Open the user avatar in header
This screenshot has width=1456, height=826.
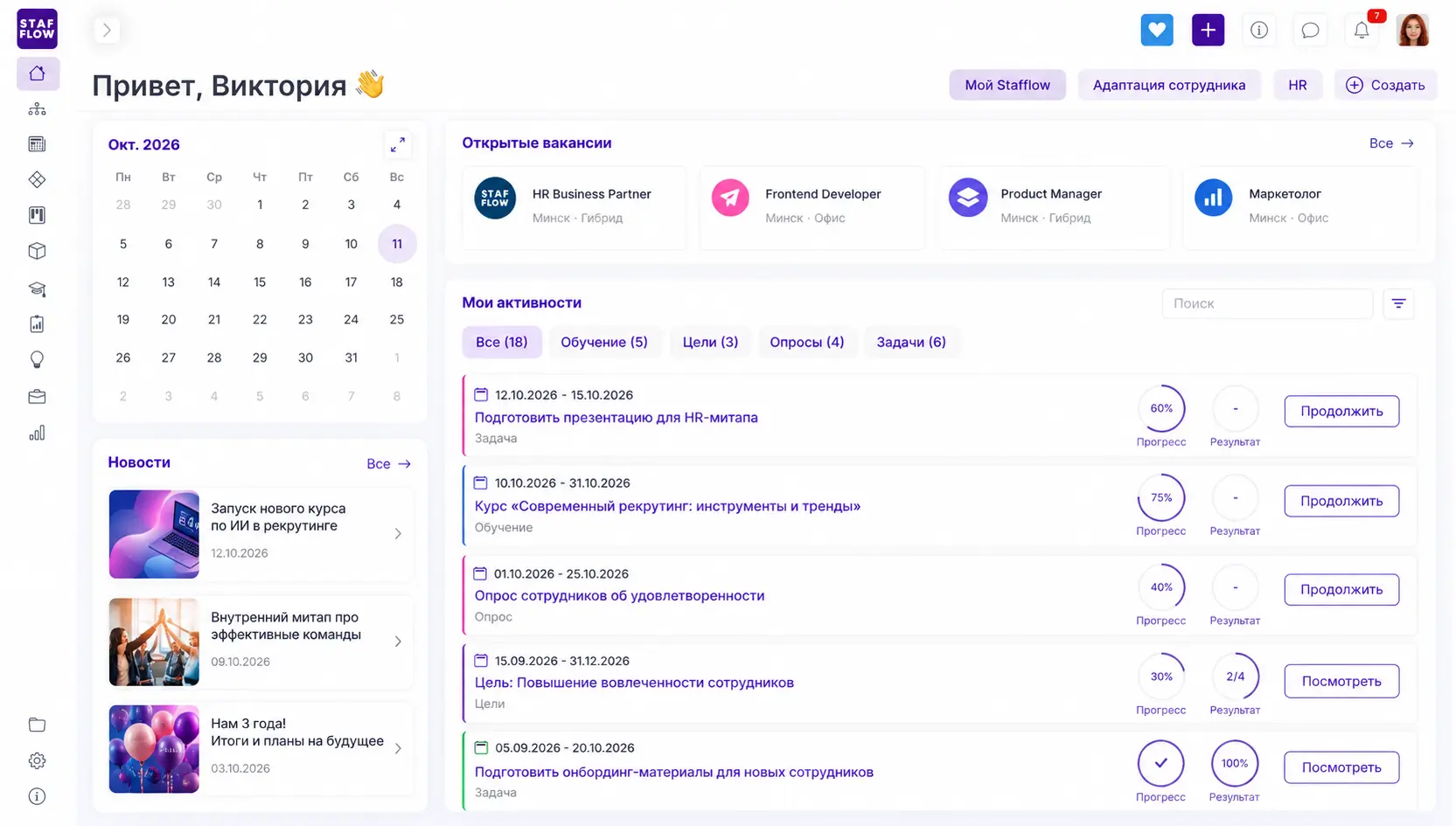coord(1412,30)
